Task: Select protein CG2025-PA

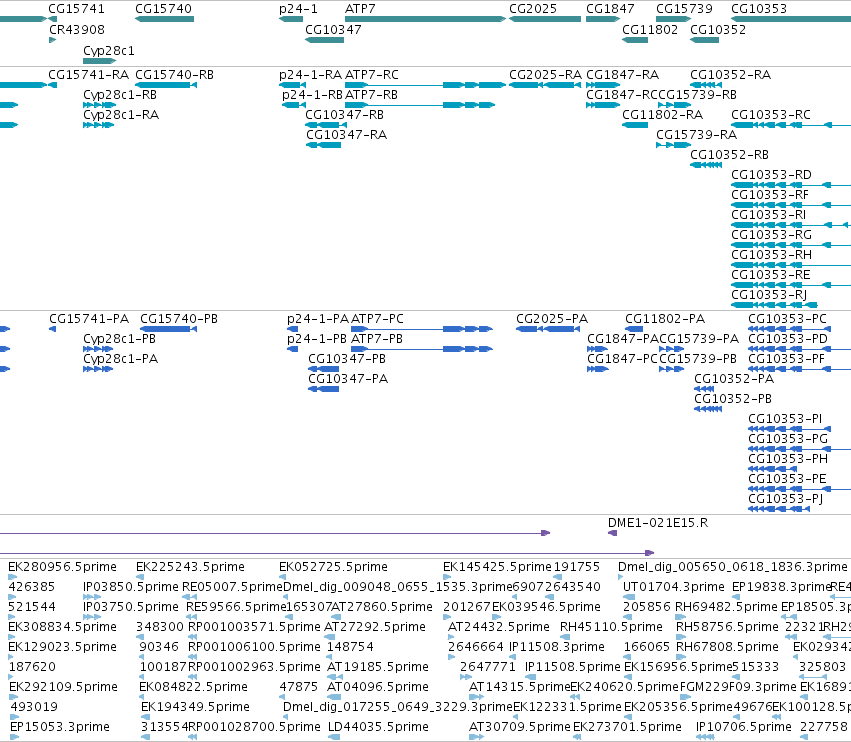Action: pyautogui.click(x=548, y=329)
